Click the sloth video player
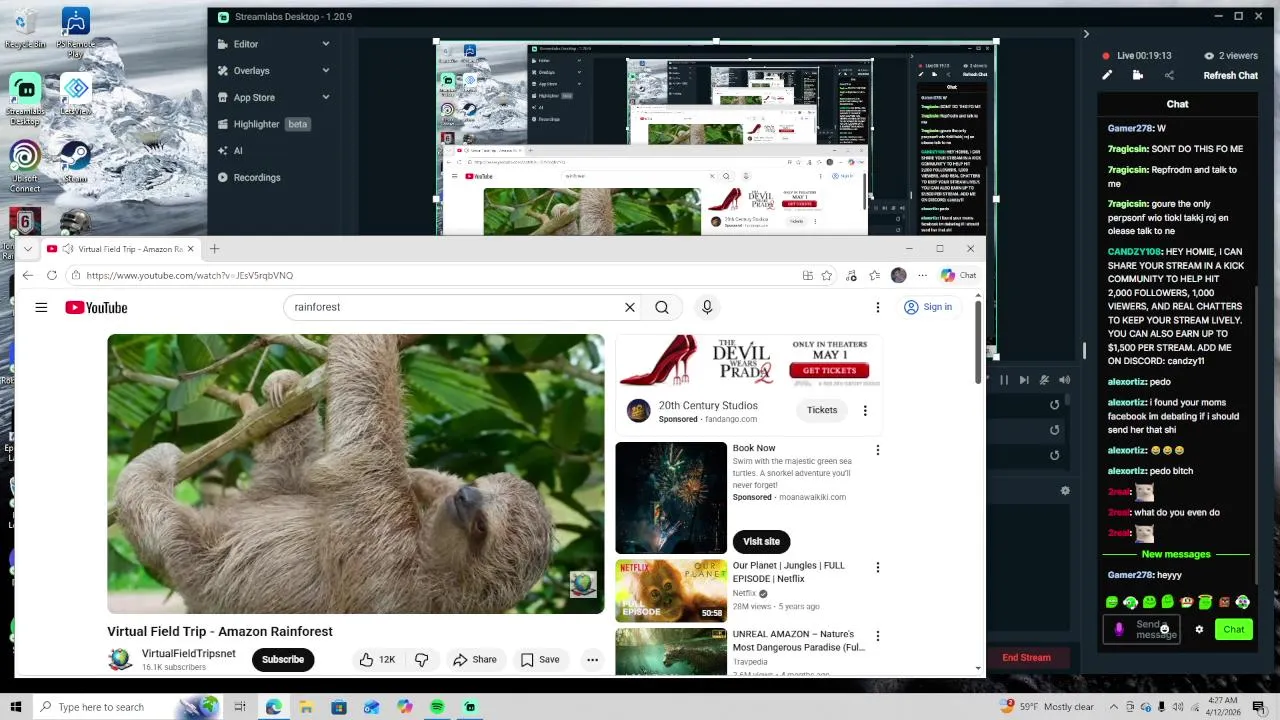The image size is (1280, 720). tap(356, 474)
